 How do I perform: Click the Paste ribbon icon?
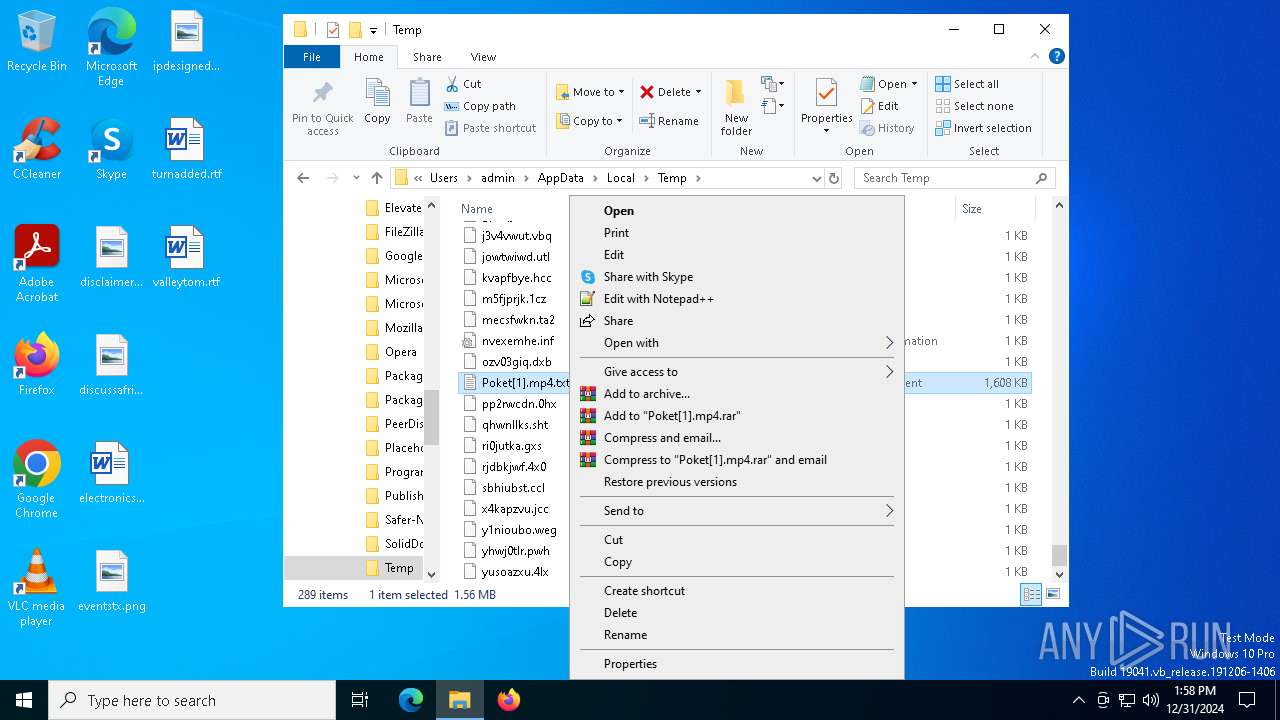pyautogui.click(x=419, y=101)
